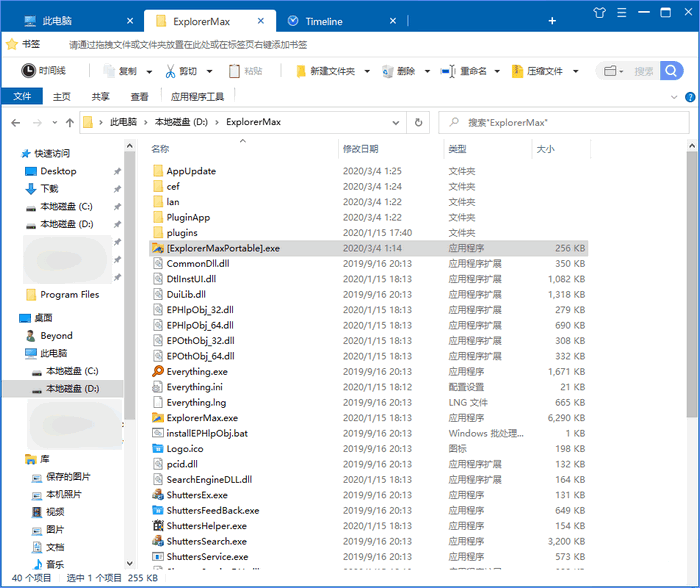
Task: Click 此电脑 in address breadcrumb
Action: (x=123, y=122)
